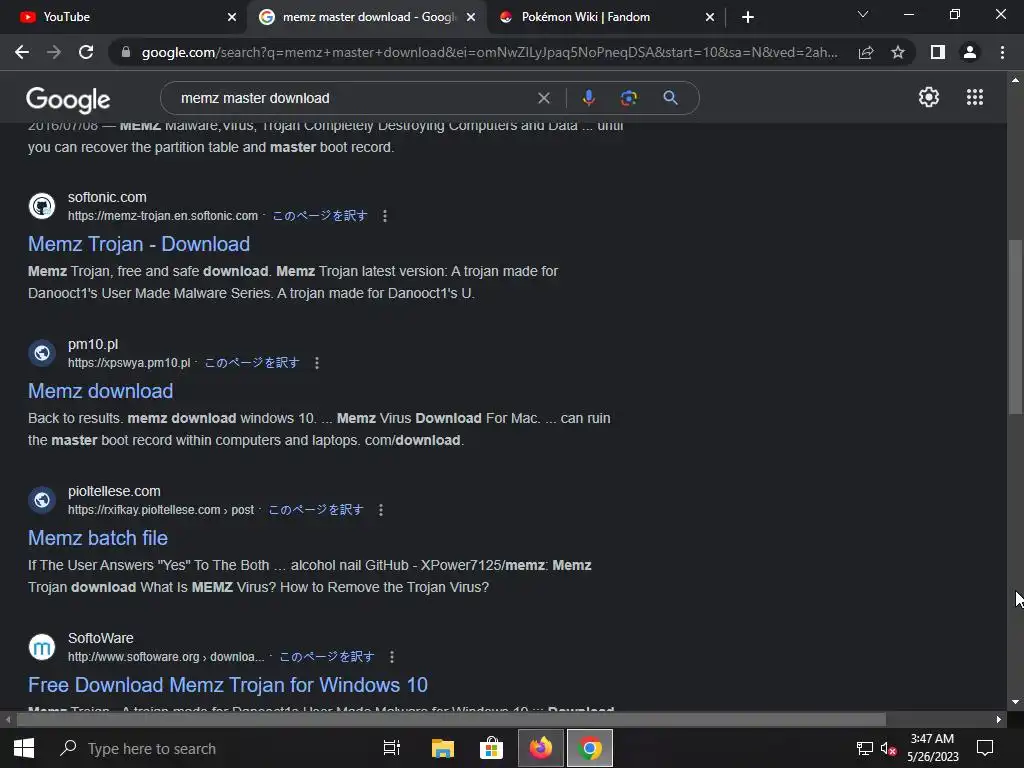Open Firefox from the taskbar
Screen dimensions: 1024x768
tap(541, 748)
